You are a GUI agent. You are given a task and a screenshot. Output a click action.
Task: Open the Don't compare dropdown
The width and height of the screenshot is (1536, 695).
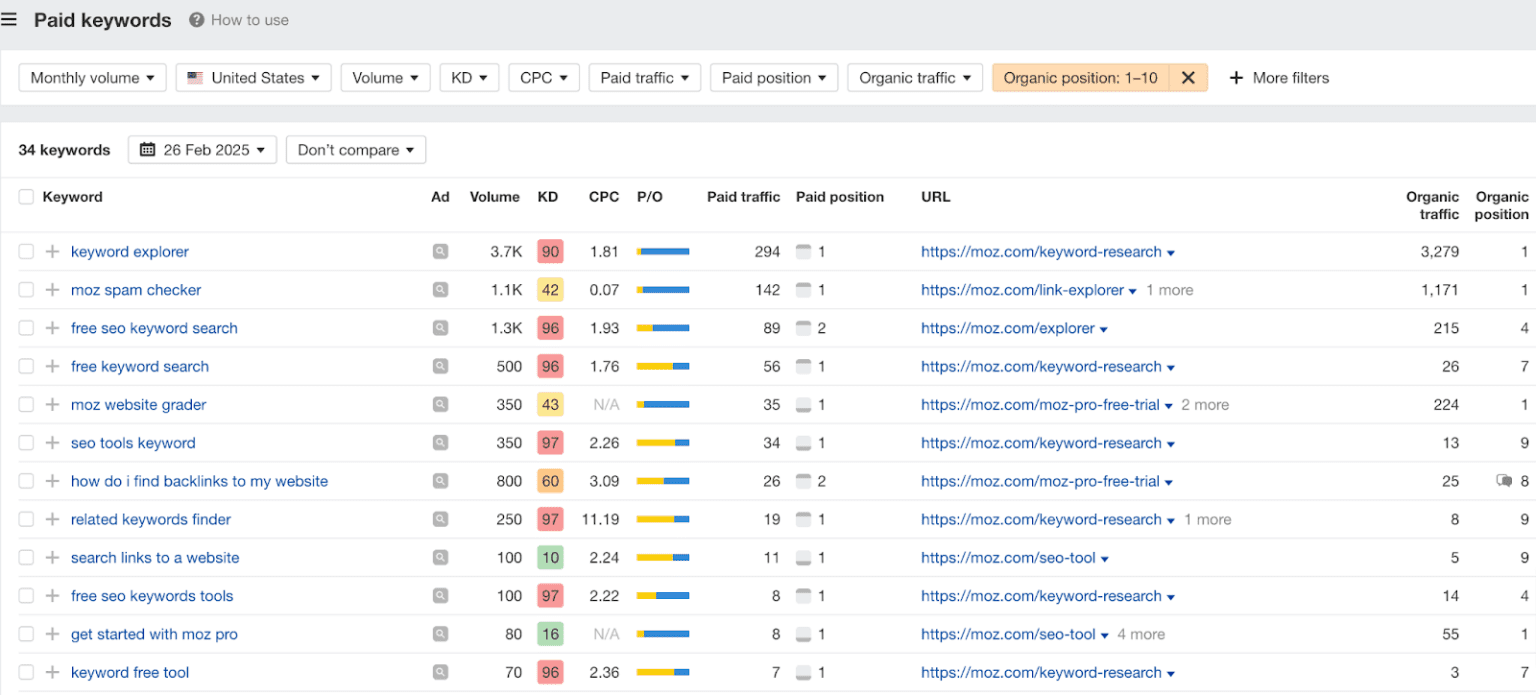[x=356, y=150]
